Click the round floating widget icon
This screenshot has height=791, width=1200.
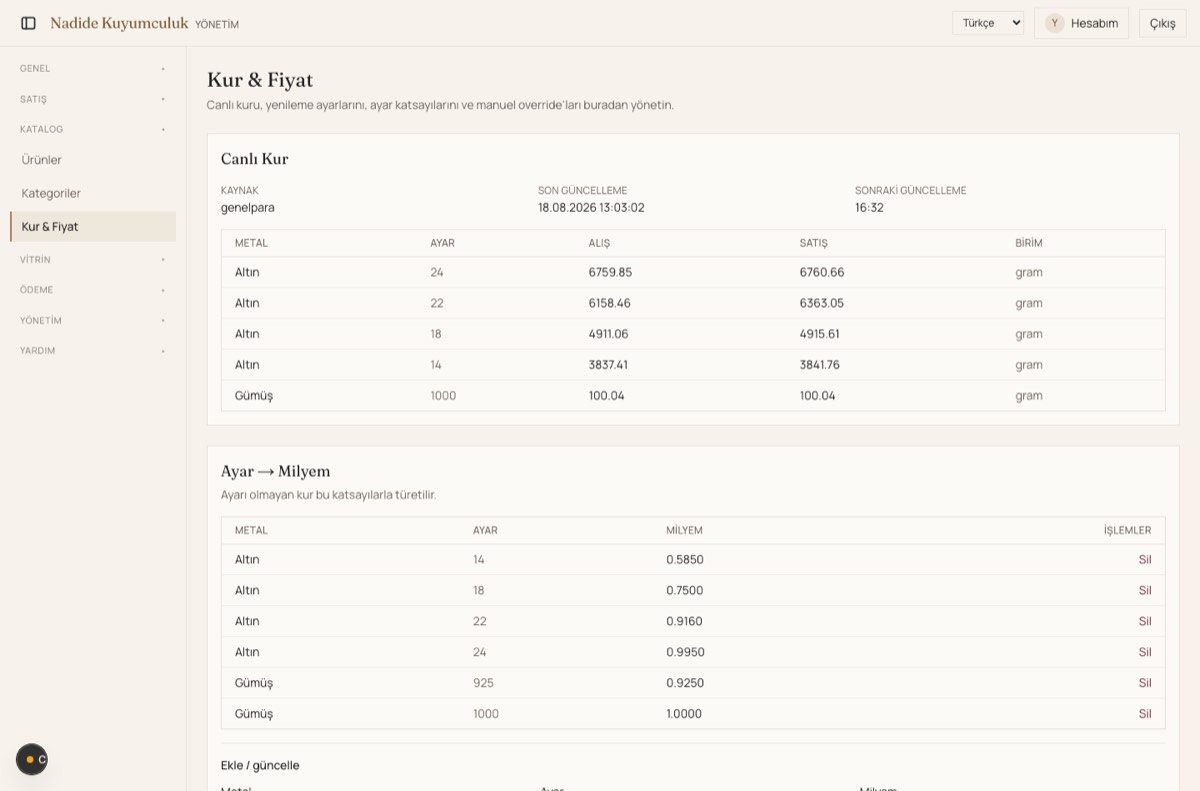(x=32, y=759)
